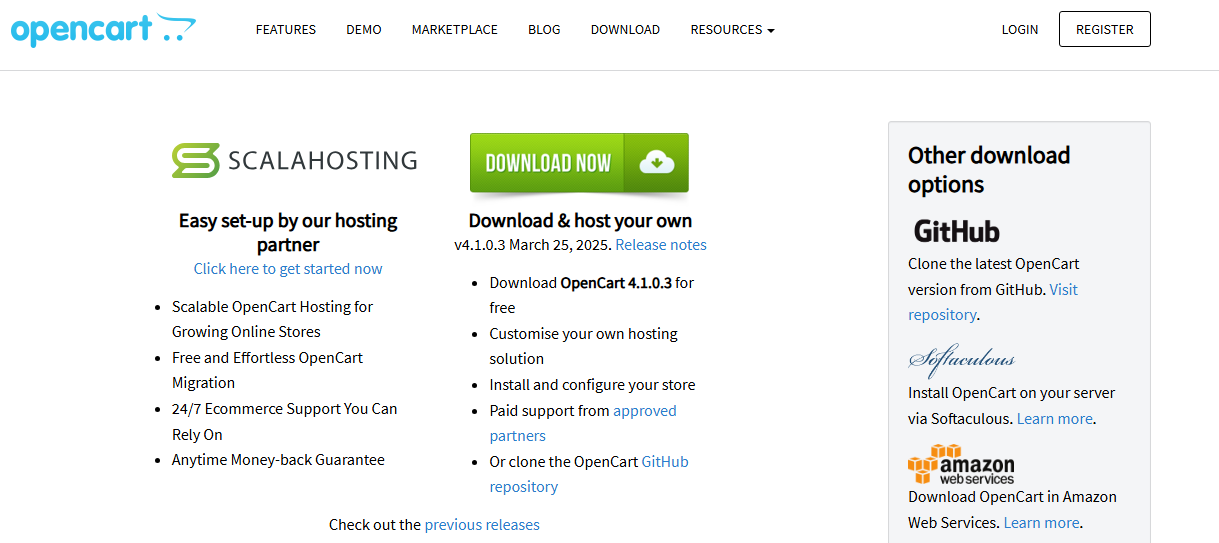Viewport: 1219px width, 543px height.
Task: Expand the Resources dropdown menu
Action: (x=732, y=30)
